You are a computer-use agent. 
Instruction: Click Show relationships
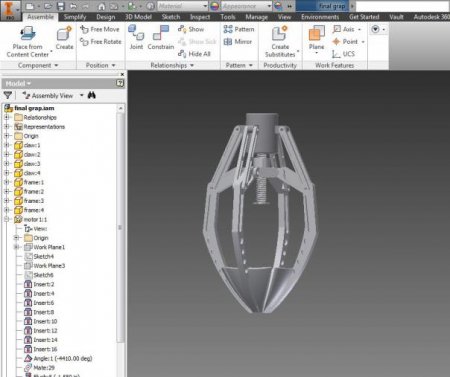[x=191, y=29]
